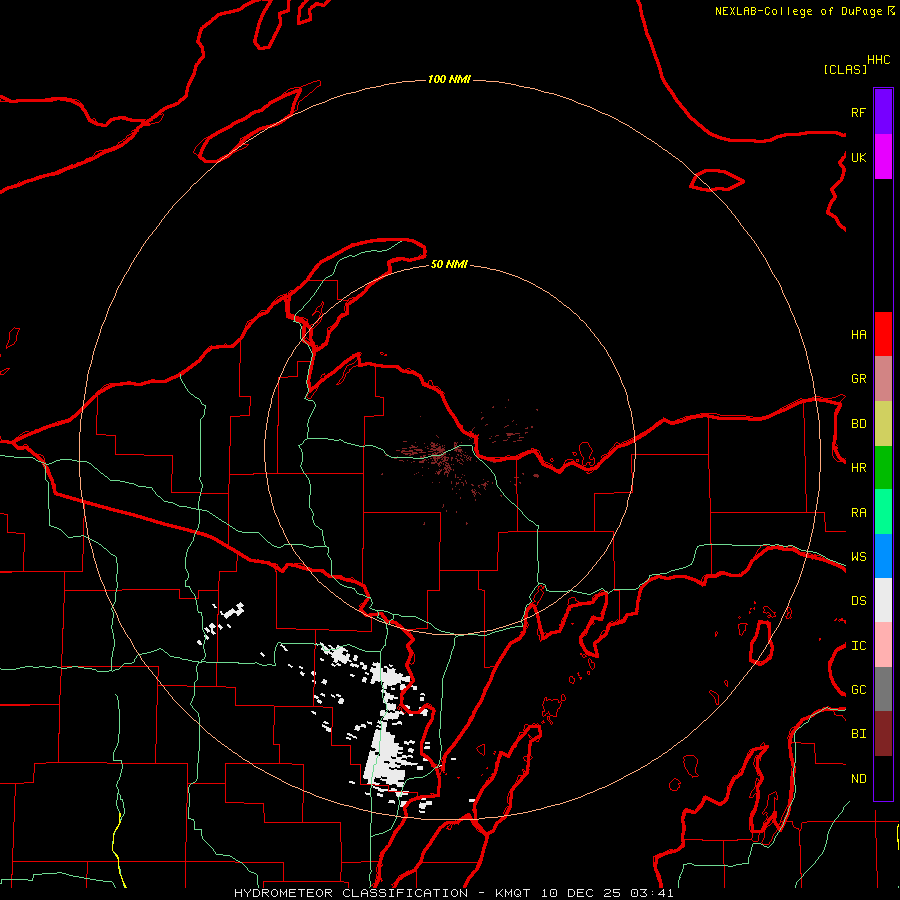Click the GR legend label
This screenshot has width=900, height=900.
coord(858,379)
